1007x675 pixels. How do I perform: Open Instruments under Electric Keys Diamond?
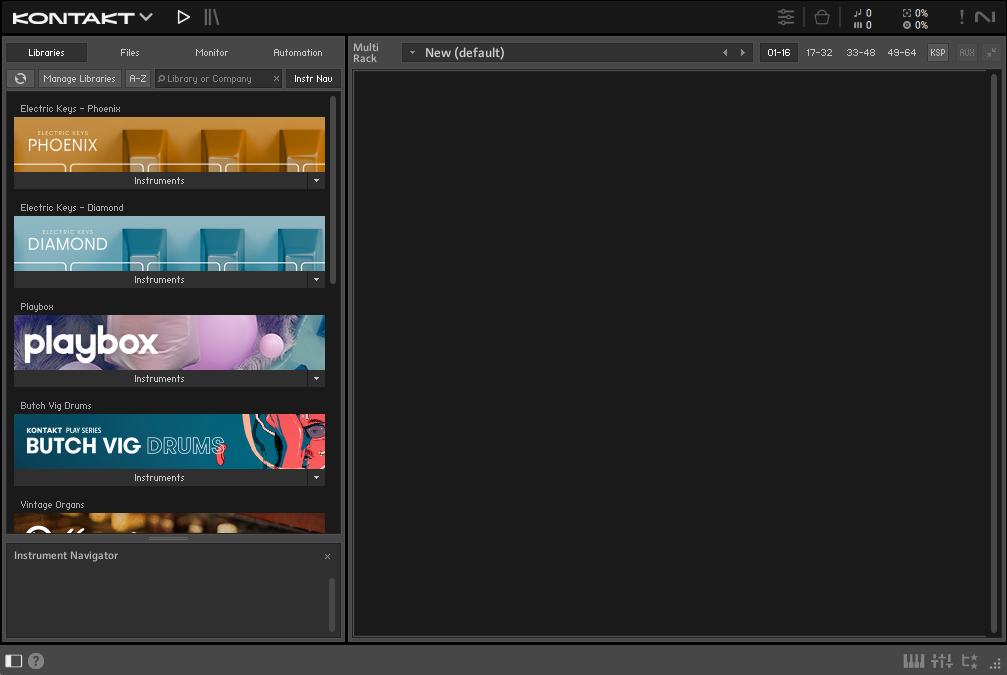[x=160, y=279]
